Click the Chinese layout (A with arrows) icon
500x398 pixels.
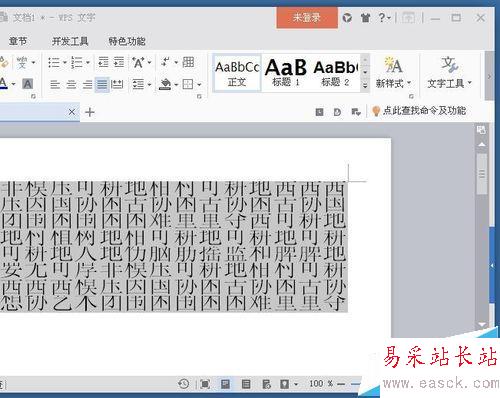pos(138,62)
